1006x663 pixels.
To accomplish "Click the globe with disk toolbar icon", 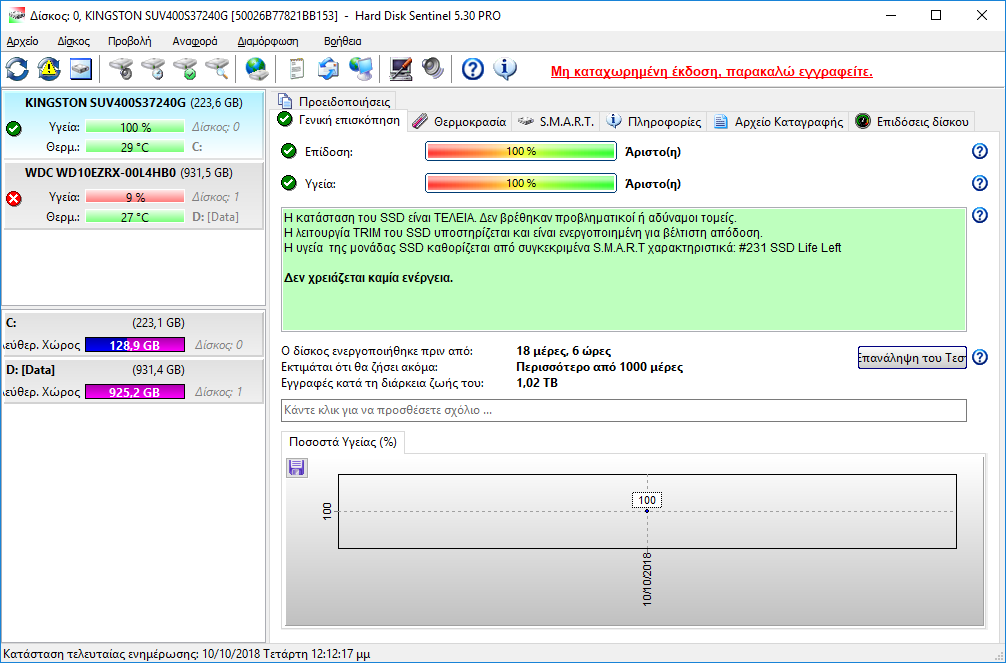I will (x=257, y=69).
